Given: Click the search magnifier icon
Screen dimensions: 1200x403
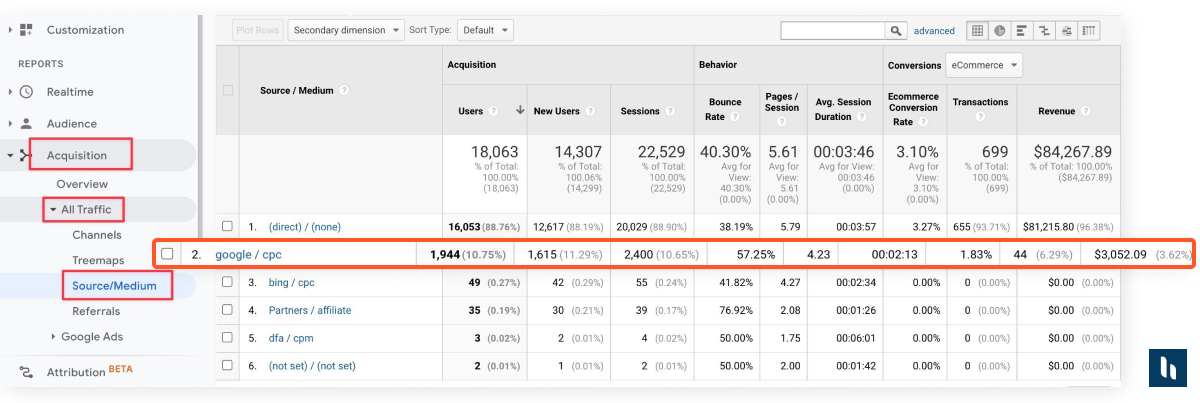Looking at the screenshot, I should point(896,31).
